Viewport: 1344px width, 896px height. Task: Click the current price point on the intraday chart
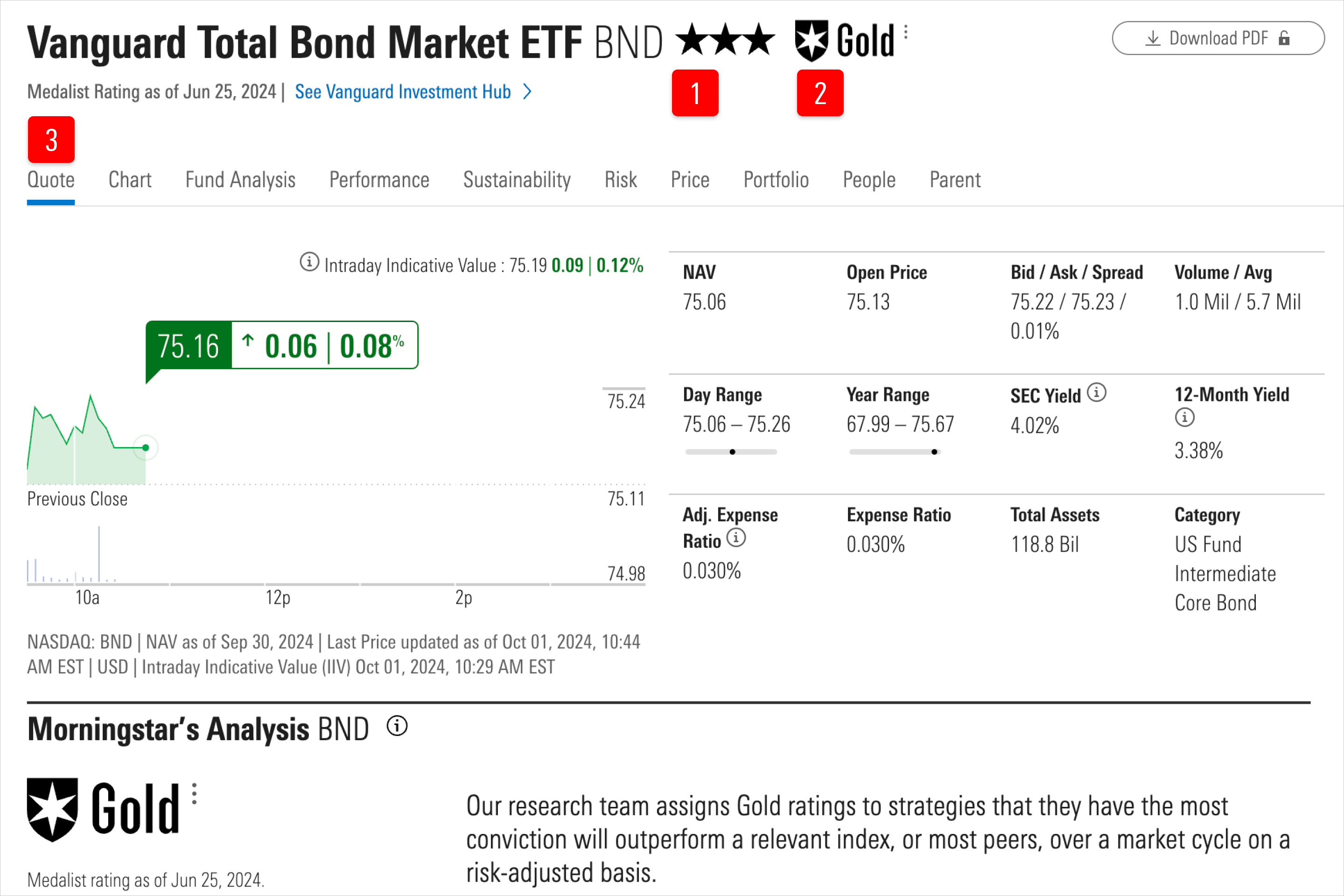pyautogui.click(x=146, y=448)
